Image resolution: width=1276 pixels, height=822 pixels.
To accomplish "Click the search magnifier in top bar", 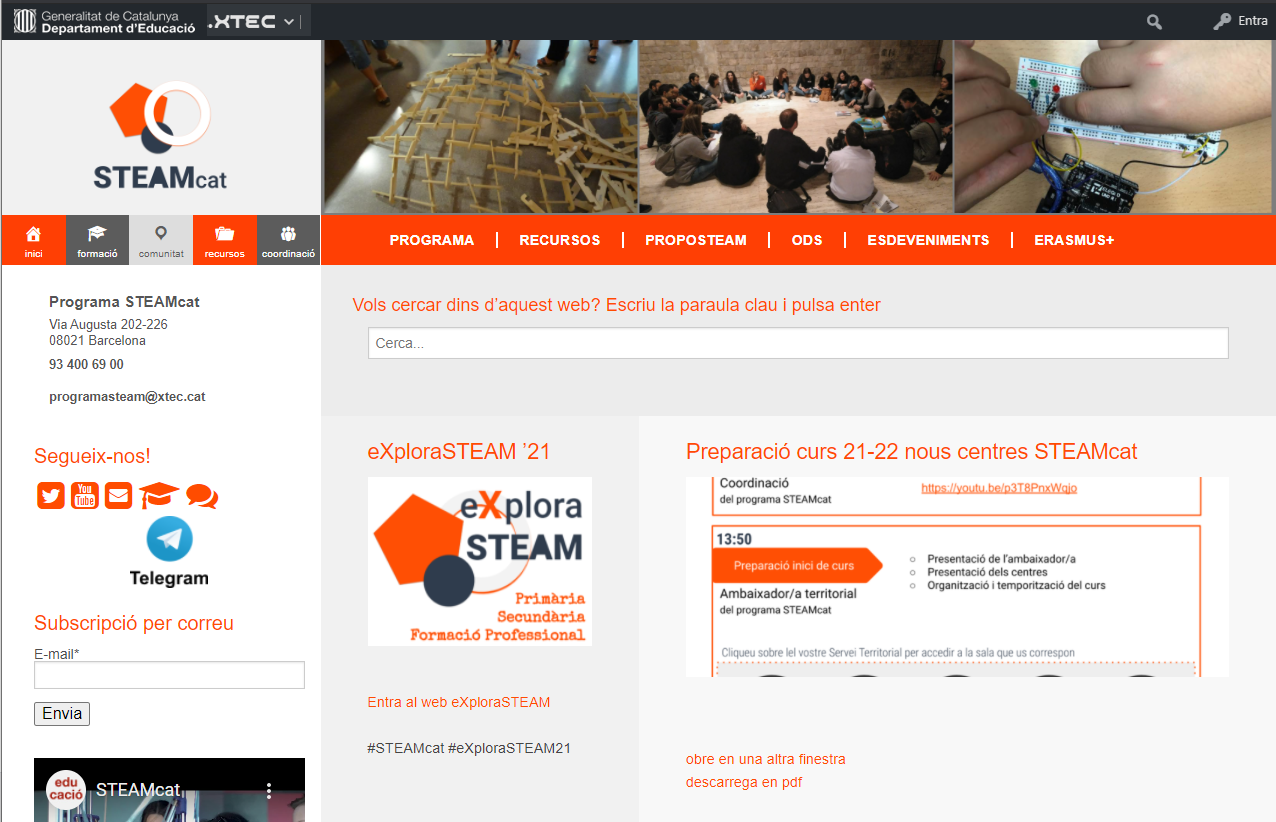I will (1154, 21).
